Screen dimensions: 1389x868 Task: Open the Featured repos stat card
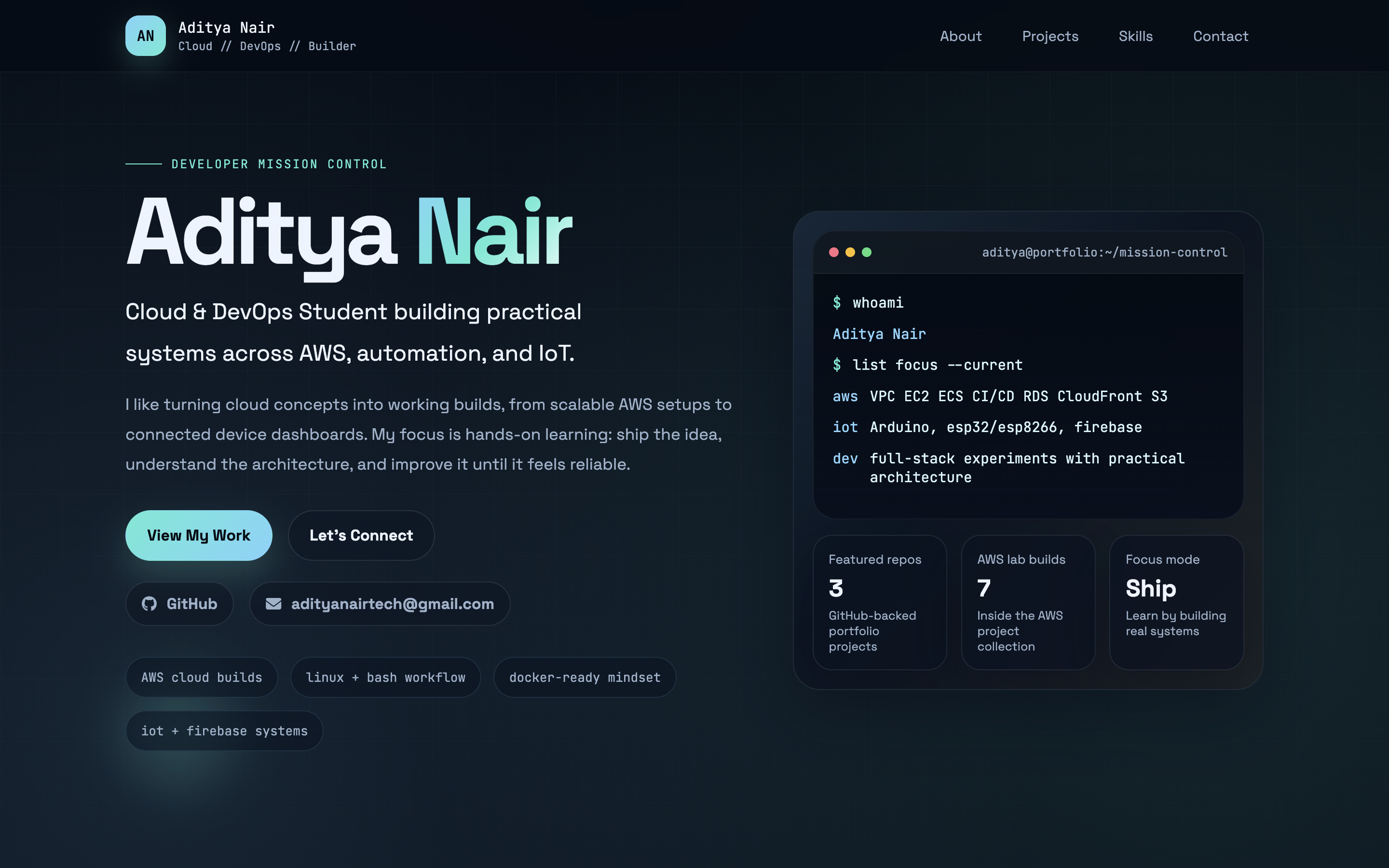point(880,603)
